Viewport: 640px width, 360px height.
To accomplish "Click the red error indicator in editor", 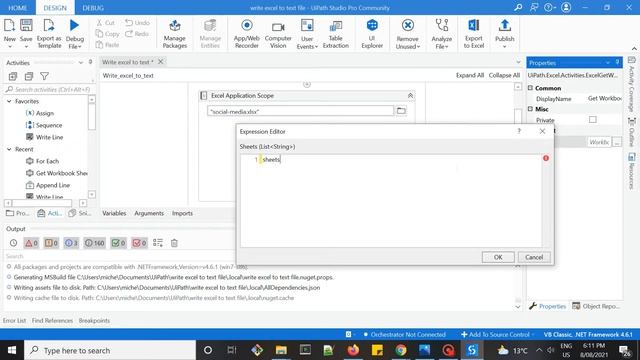I will [546, 158].
